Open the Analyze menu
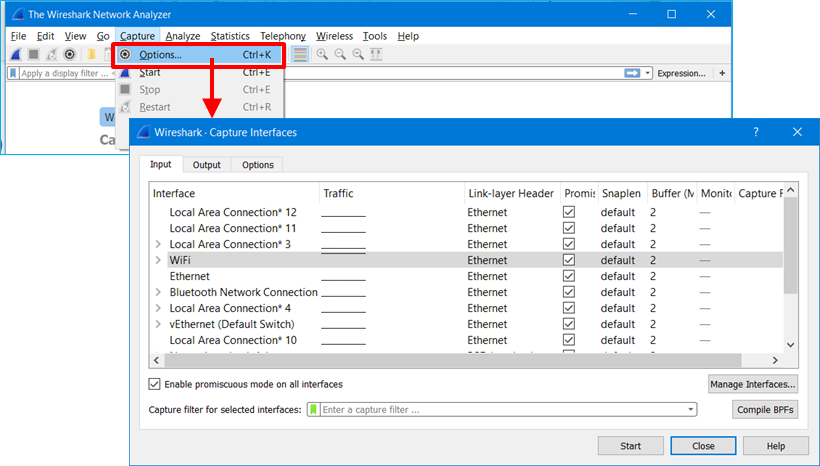820x466 pixels. tap(183, 36)
